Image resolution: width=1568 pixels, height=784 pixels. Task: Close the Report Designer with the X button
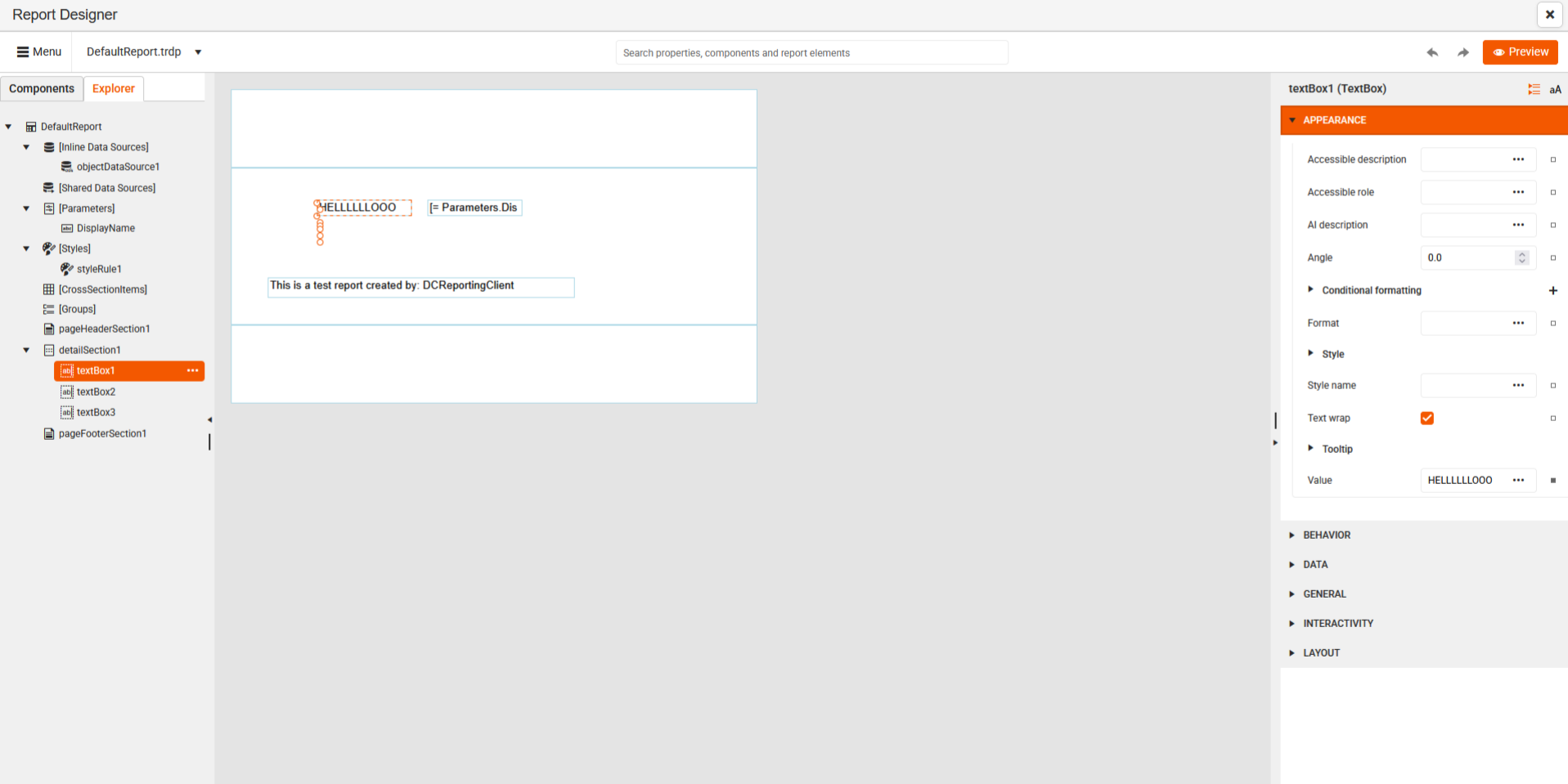click(x=1549, y=15)
